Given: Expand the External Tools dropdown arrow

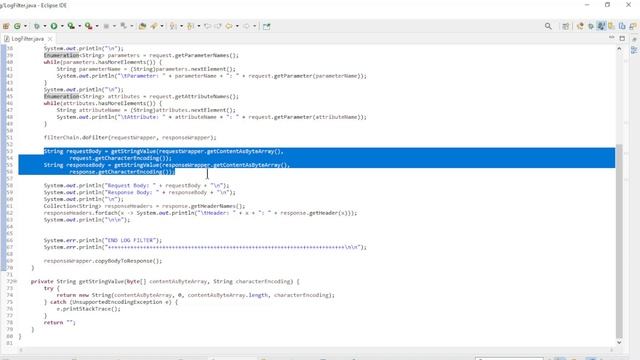Looking at the screenshot, I should tap(97, 26).
